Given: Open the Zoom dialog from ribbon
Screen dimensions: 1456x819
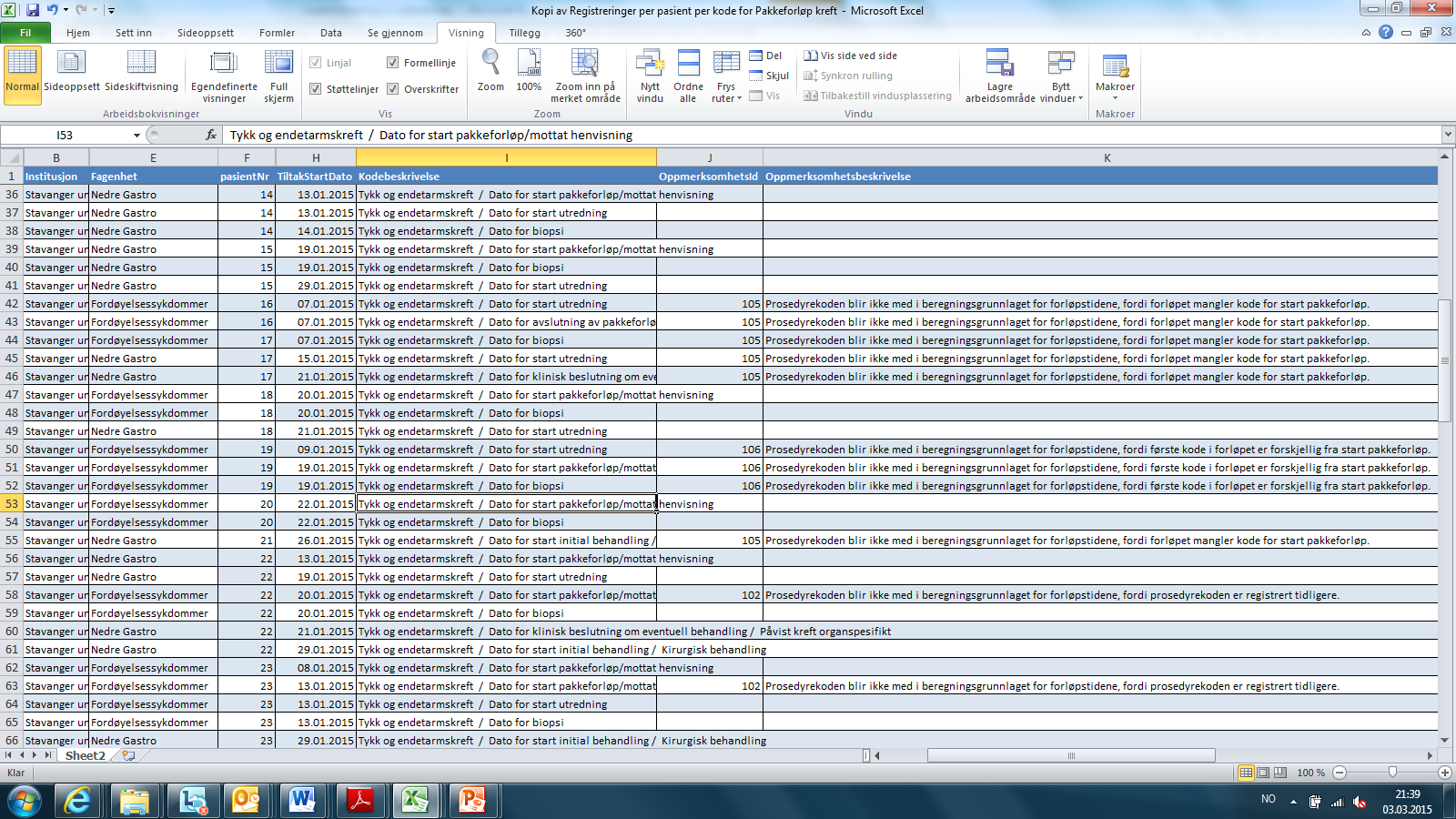Looking at the screenshot, I should (490, 71).
